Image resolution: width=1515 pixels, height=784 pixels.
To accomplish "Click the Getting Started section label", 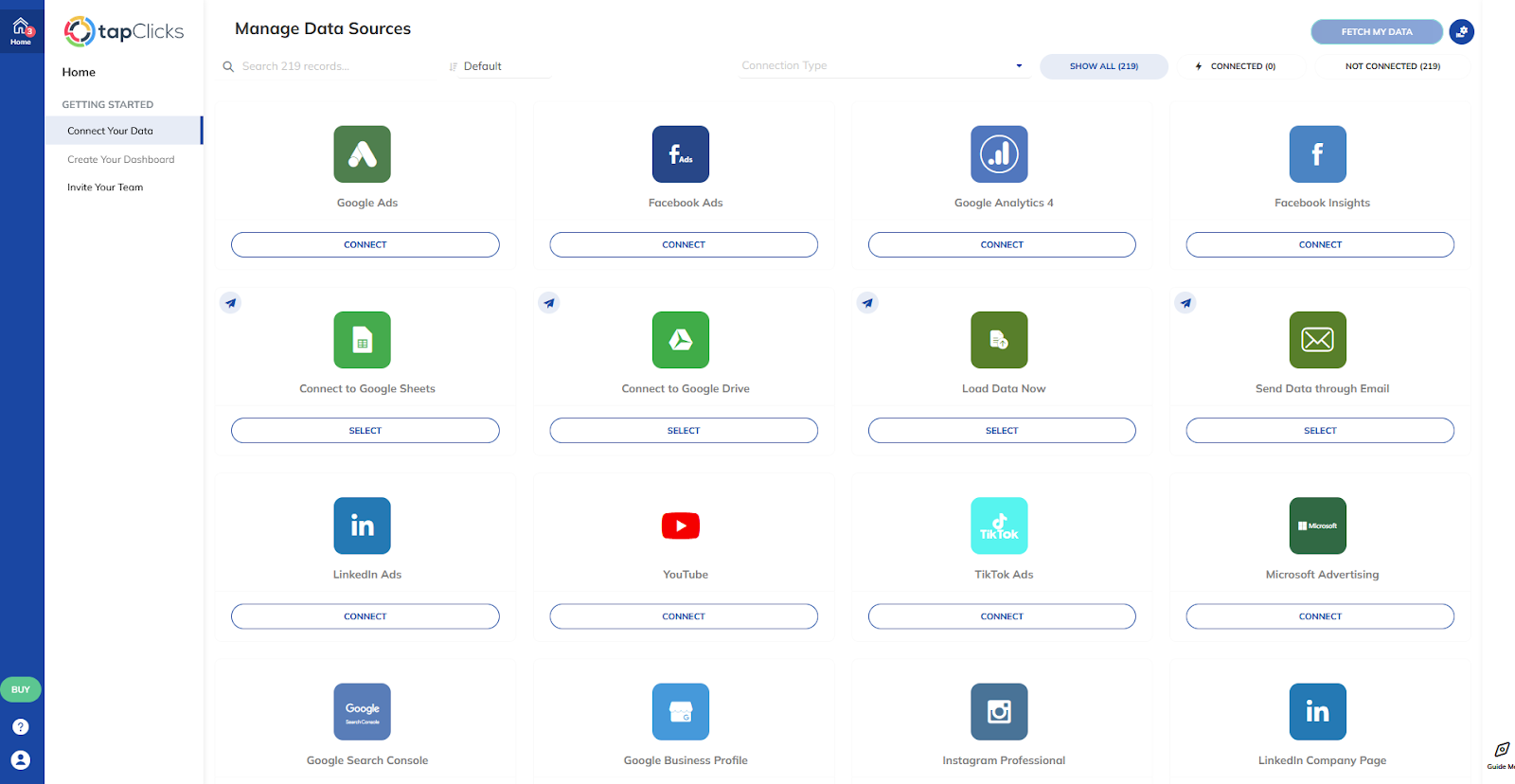I will click(x=108, y=104).
